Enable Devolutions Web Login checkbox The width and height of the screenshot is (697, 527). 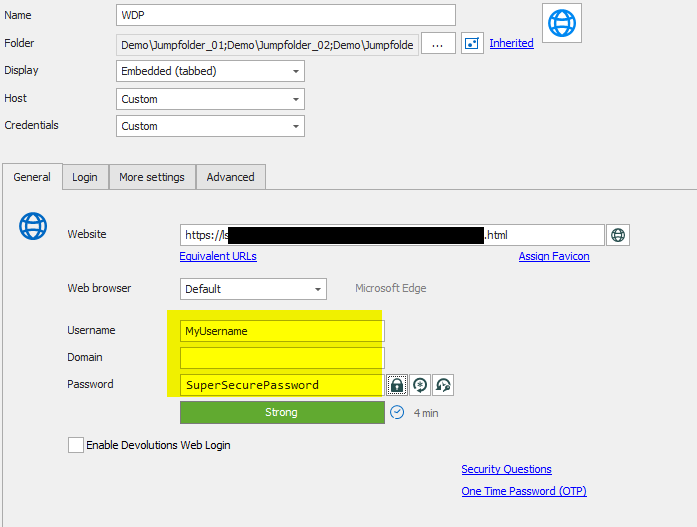coord(76,445)
